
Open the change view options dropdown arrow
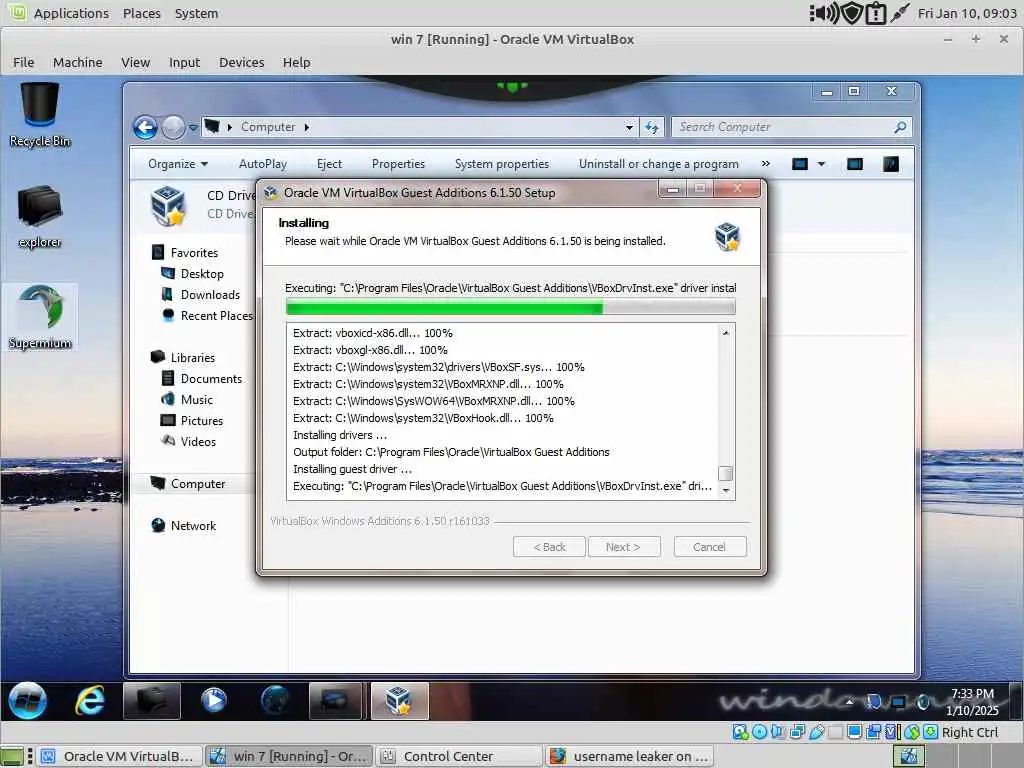click(821, 164)
